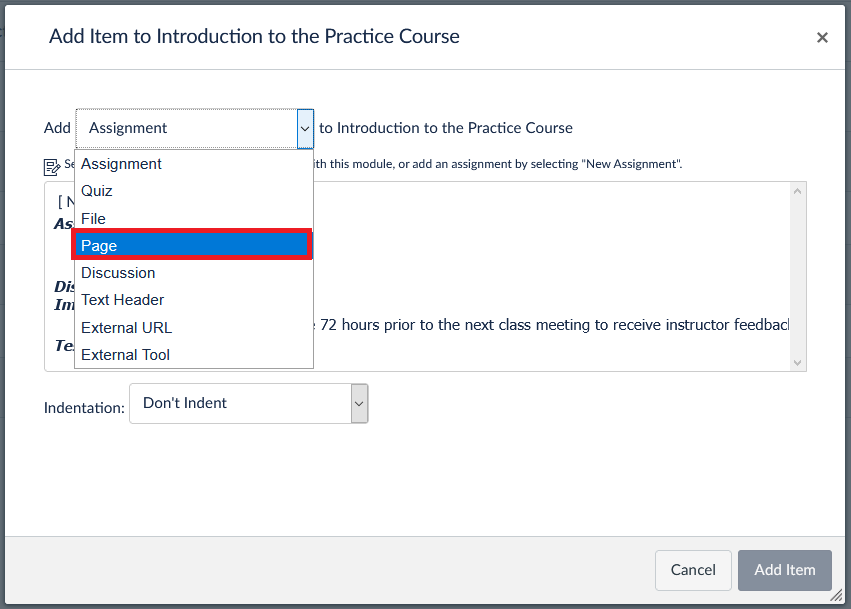Screen dimensions: 851x609
Task: Click the assignment notepad icon
Action: point(52,167)
